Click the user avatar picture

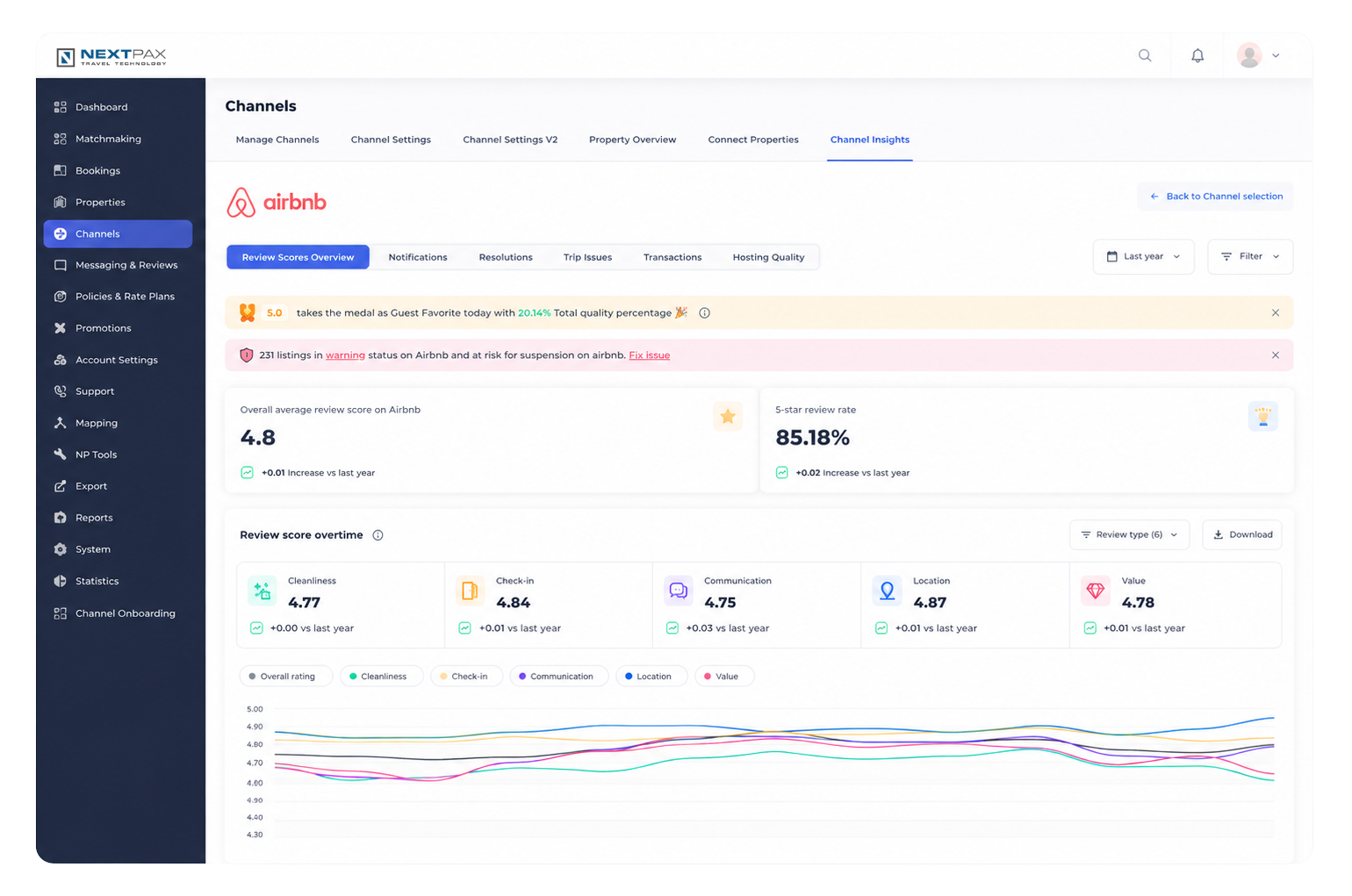tap(1249, 55)
